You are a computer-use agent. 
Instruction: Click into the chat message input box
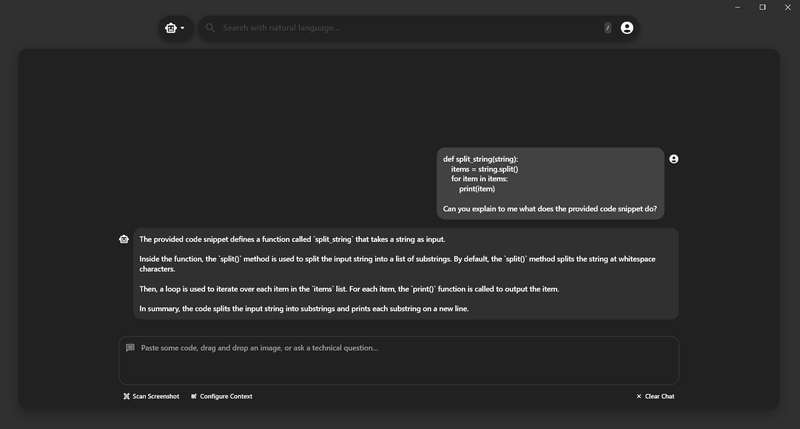[400, 361]
